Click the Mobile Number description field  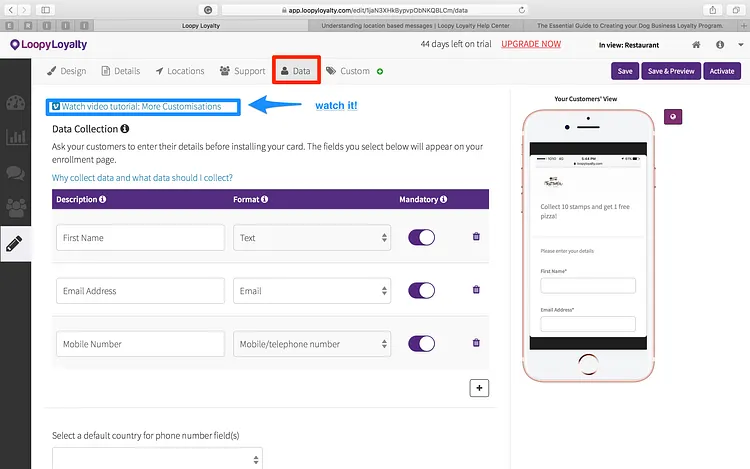click(140, 344)
